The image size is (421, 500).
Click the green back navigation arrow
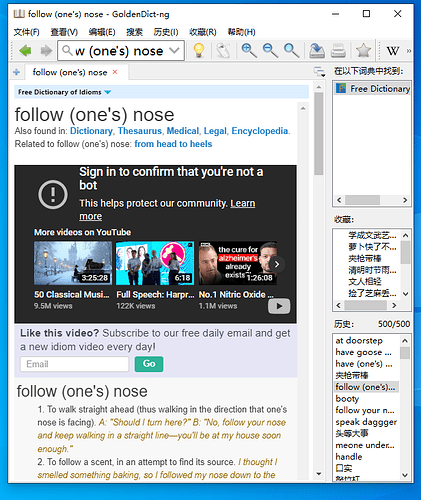click(25, 51)
